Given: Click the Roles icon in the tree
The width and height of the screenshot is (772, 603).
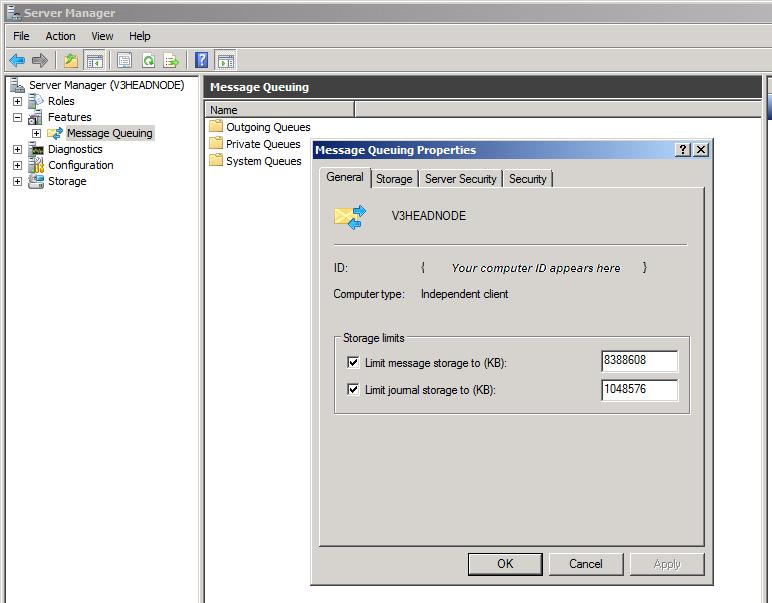Looking at the screenshot, I should (x=36, y=101).
